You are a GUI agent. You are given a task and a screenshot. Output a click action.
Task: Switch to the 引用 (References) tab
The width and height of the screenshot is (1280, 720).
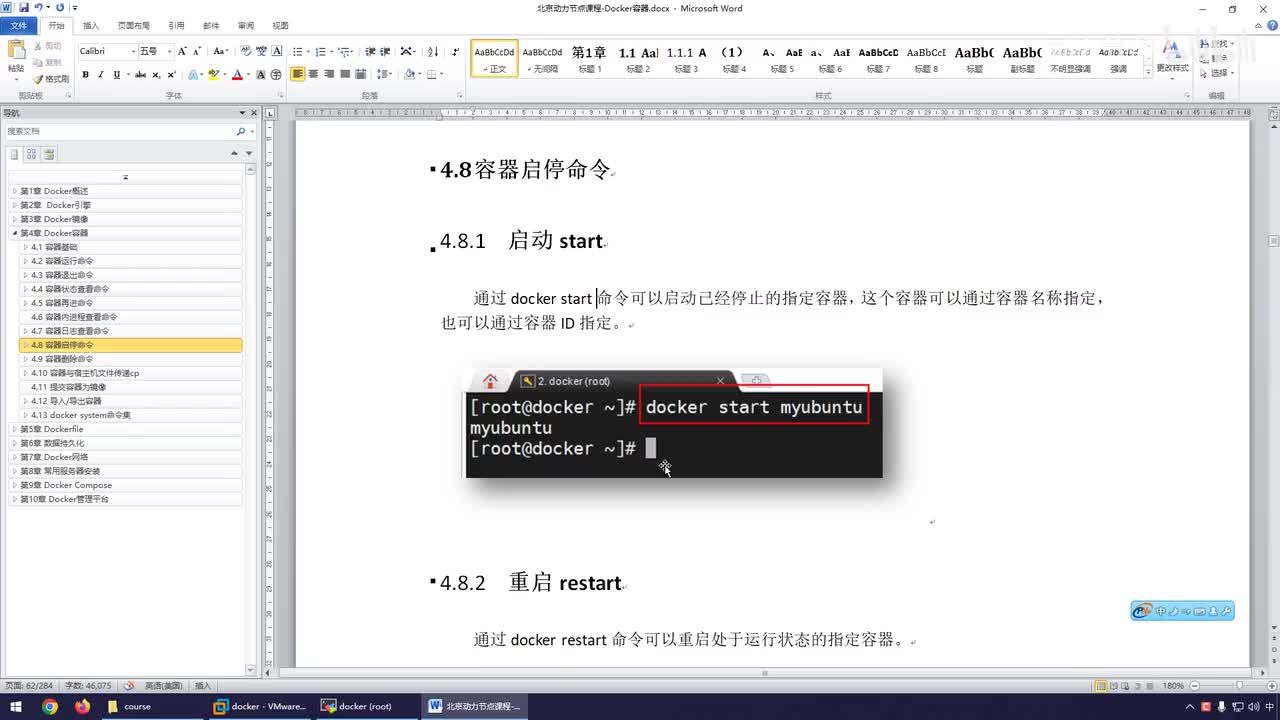point(176,26)
